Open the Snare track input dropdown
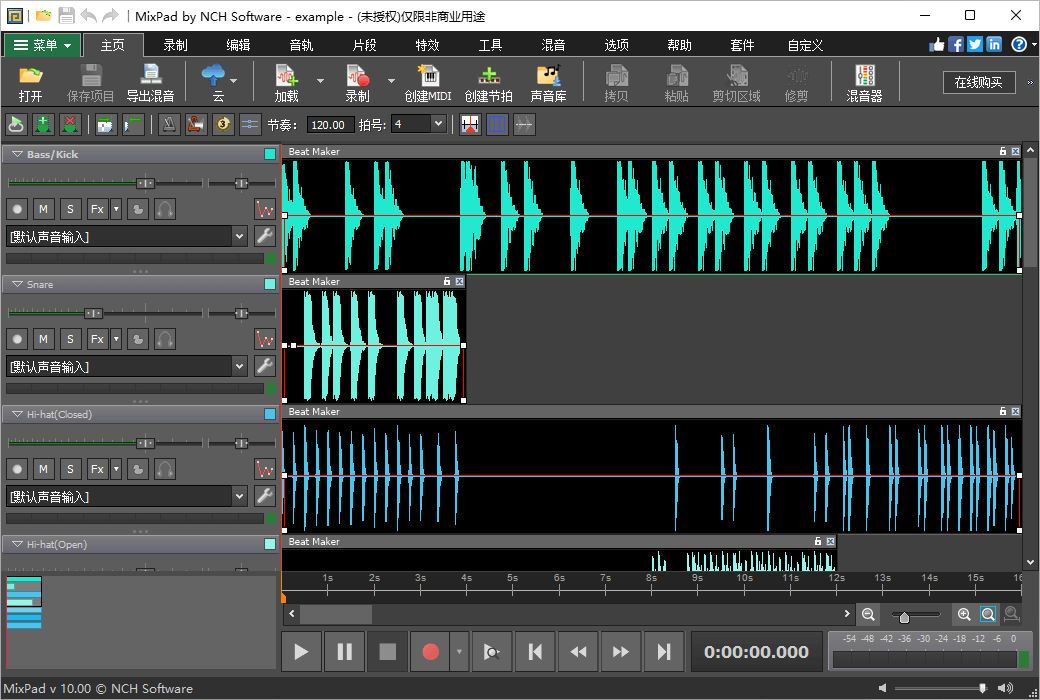This screenshot has width=1040, height=700. click(239, 366)
